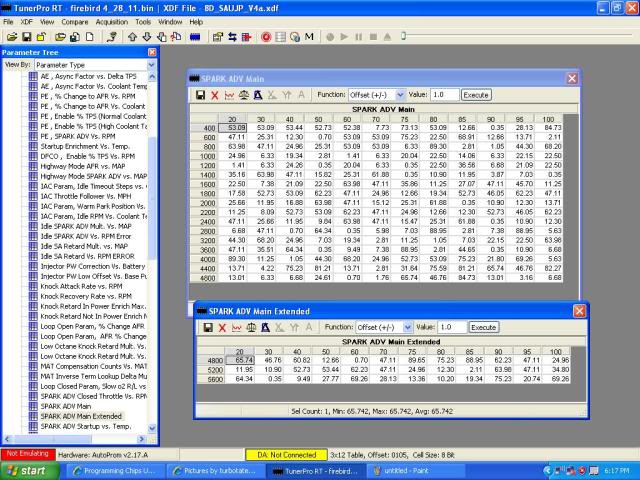Click Parameter Tree horizontal scroll right arrow
The width and height of the screenshot is (640, 480).
pyautogui.click(x=142, y=439)
